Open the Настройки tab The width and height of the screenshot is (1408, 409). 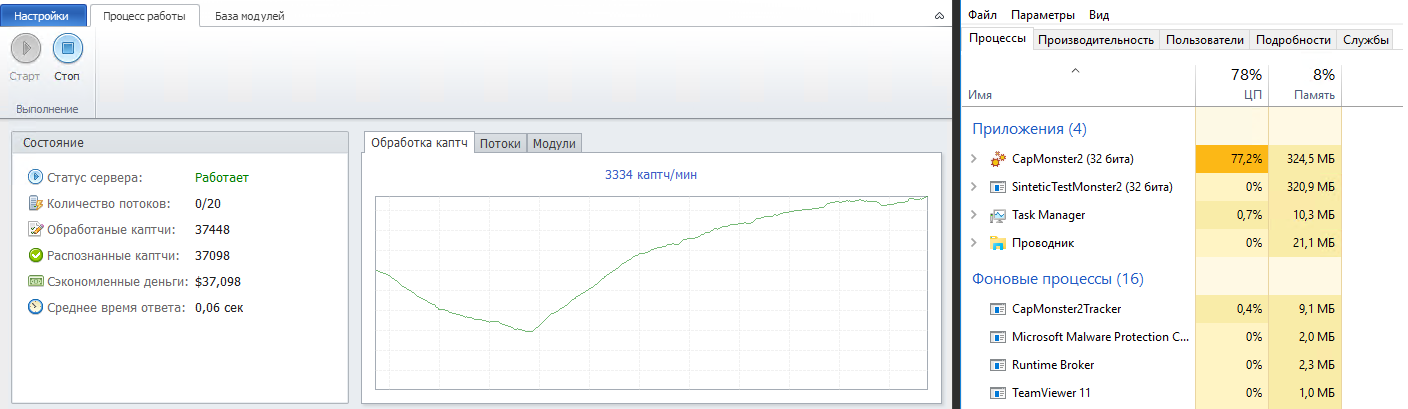[41, 16]
